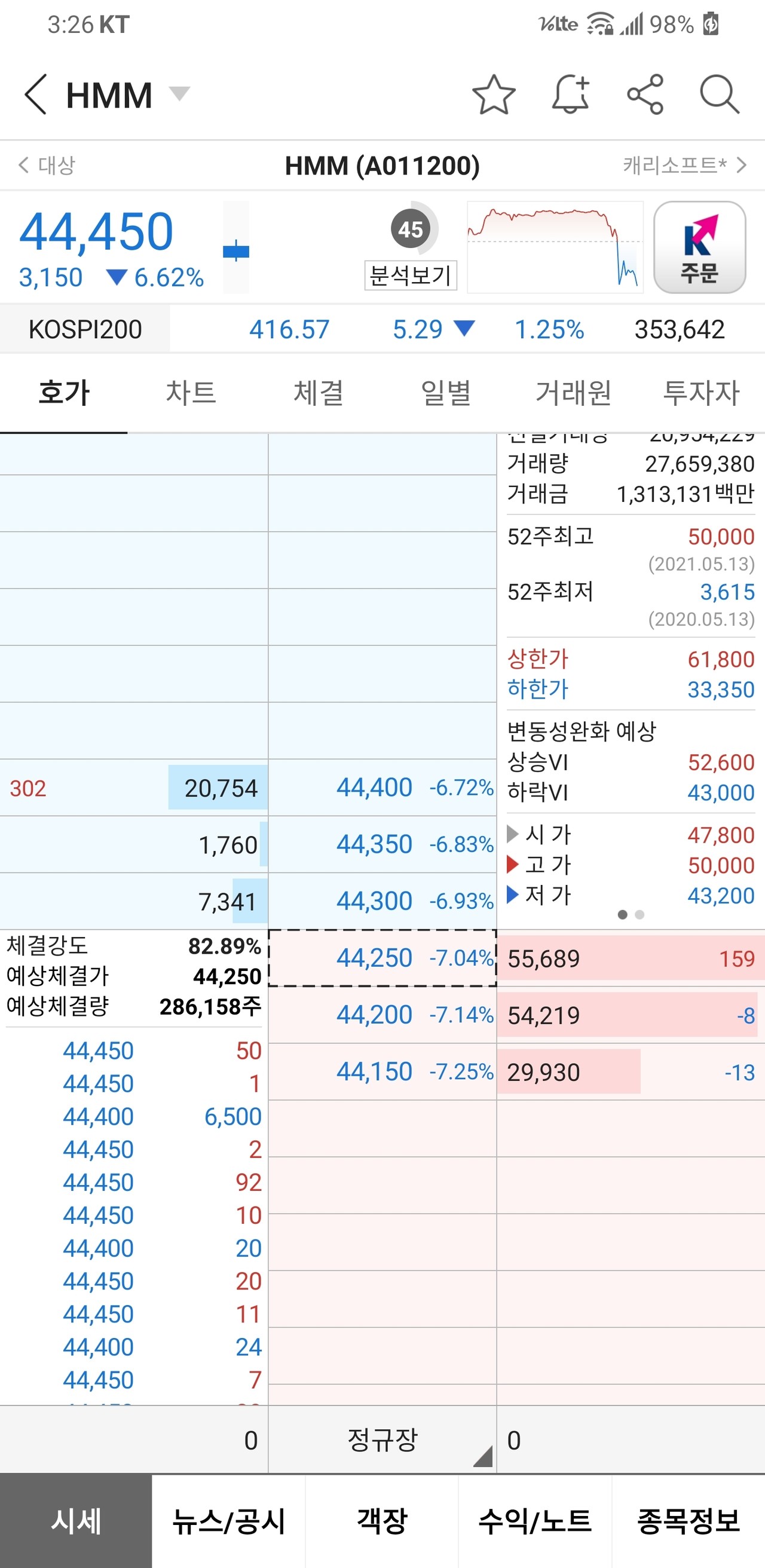Image resolution: width=765 pixels, height=1568 pixels.
Task: Set a price alert with bell icon
Action: (x=571, y=94)
